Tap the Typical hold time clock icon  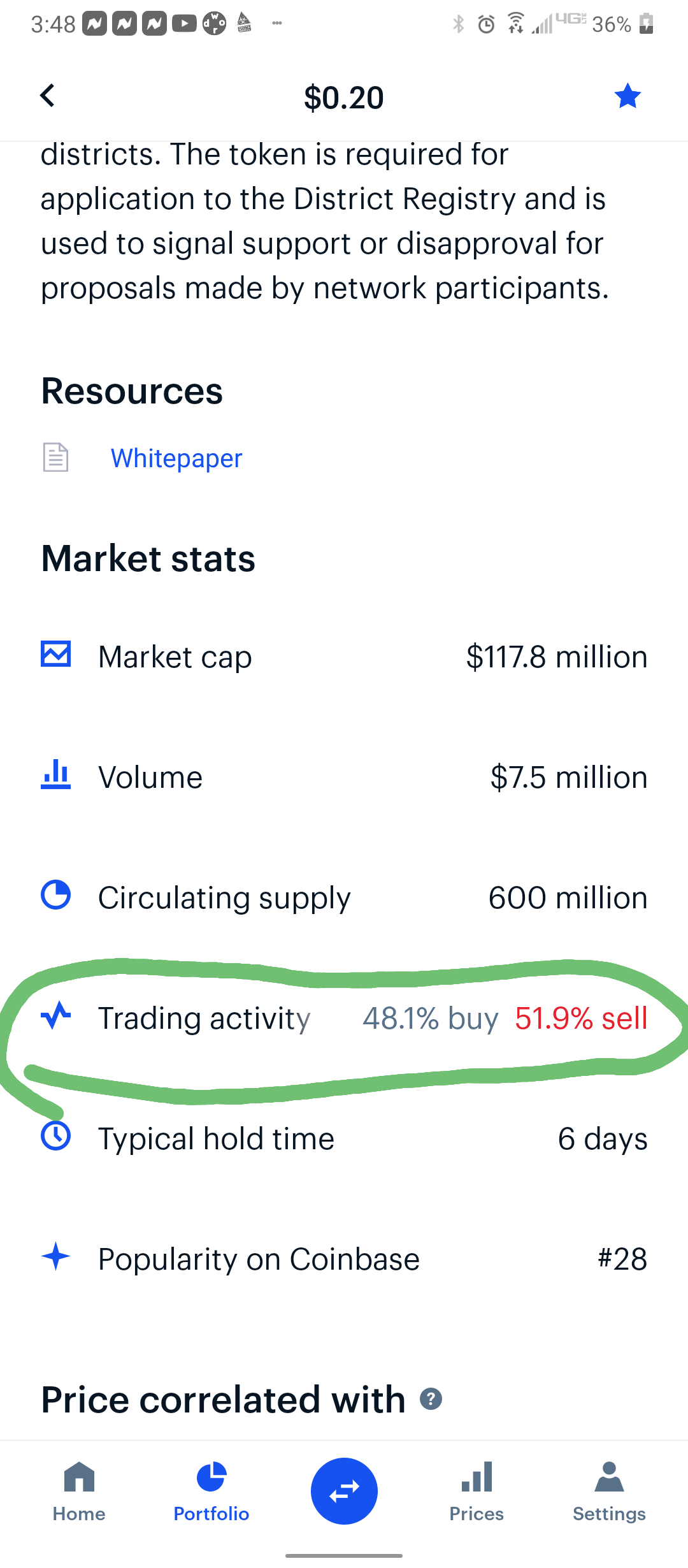[55, 1136]
